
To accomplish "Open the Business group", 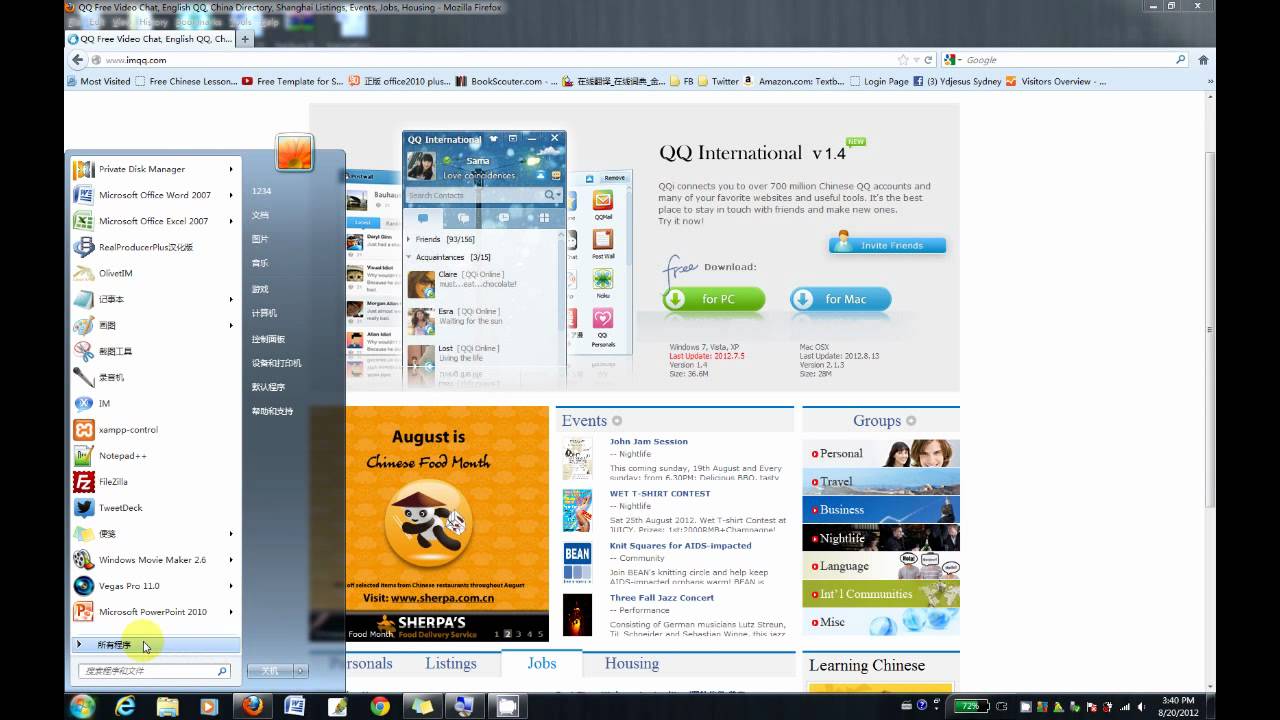I will [x=881, y=509].
